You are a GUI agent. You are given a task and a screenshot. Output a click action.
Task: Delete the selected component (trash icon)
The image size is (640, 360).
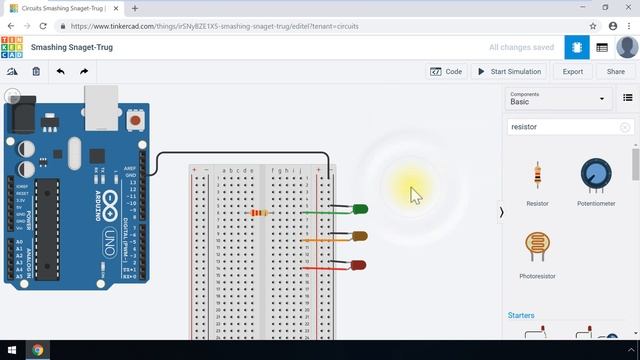click(36, 71)
